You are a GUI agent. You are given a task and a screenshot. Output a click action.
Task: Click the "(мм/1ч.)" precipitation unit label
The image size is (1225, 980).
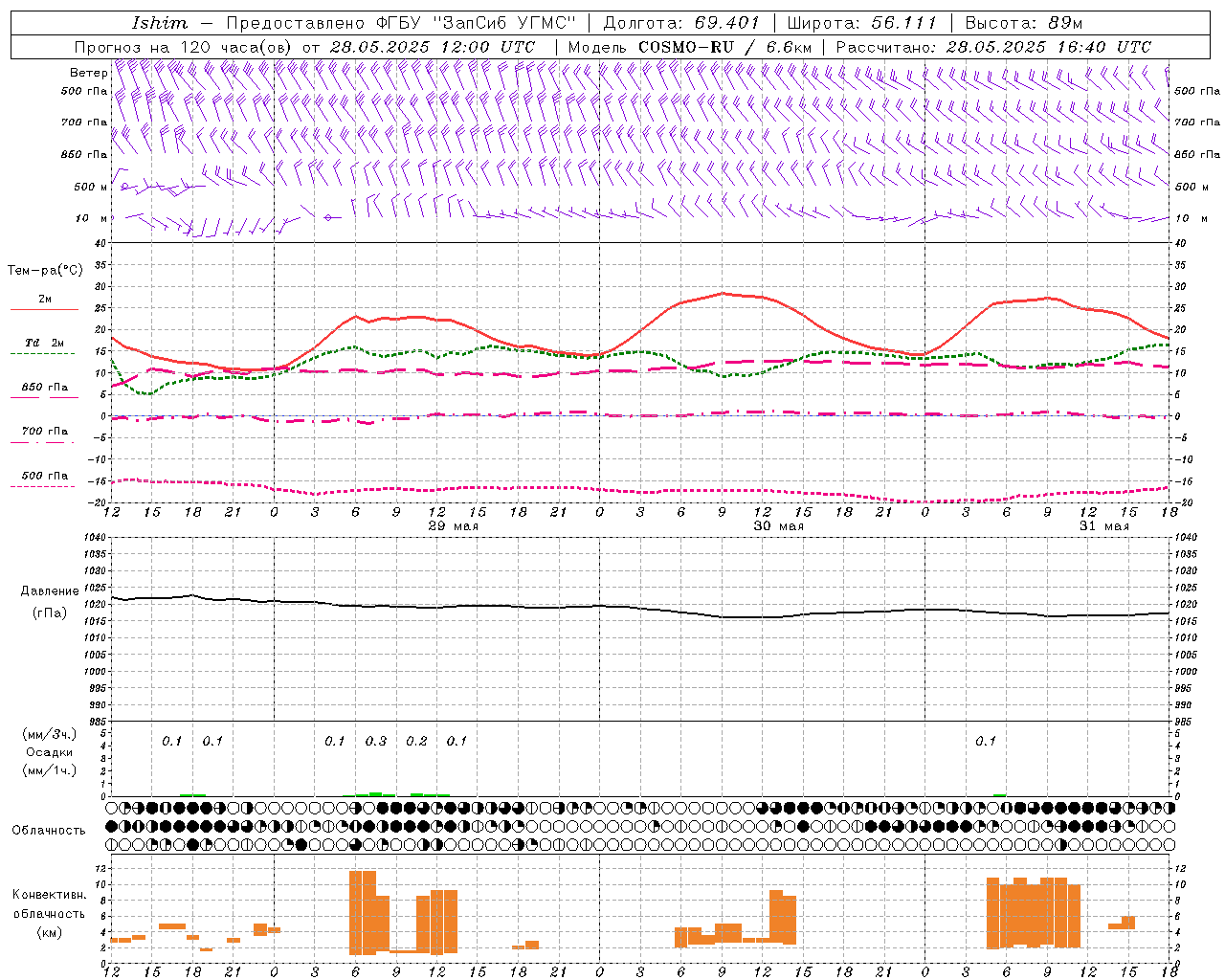click(x=50, y=770)
